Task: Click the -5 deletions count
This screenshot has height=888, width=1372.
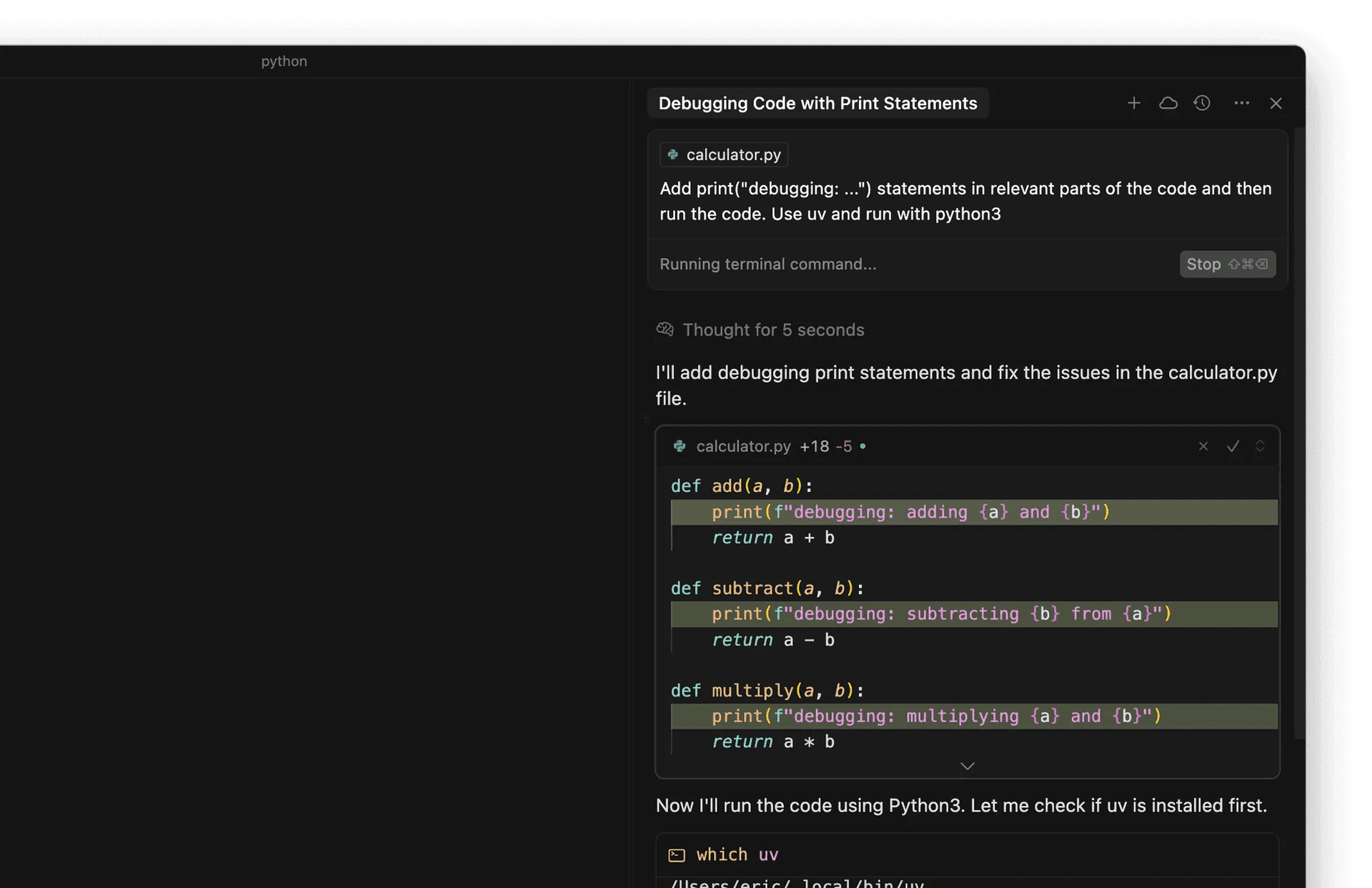Action: click(843, 446)
